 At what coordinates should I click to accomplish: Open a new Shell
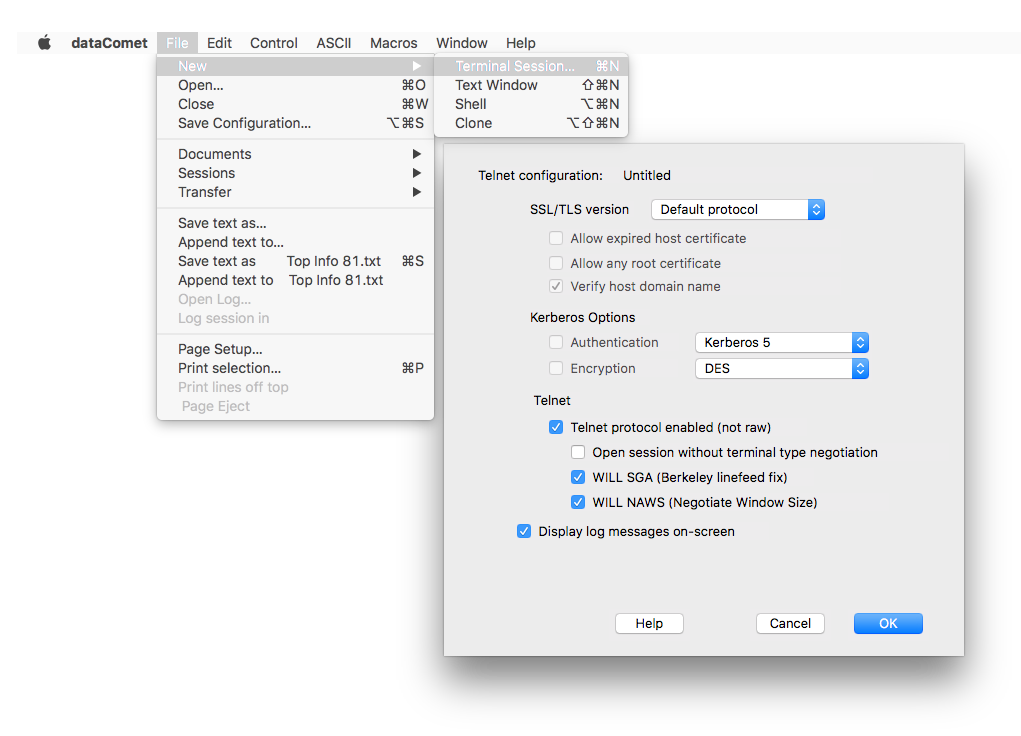pos(531,104)
